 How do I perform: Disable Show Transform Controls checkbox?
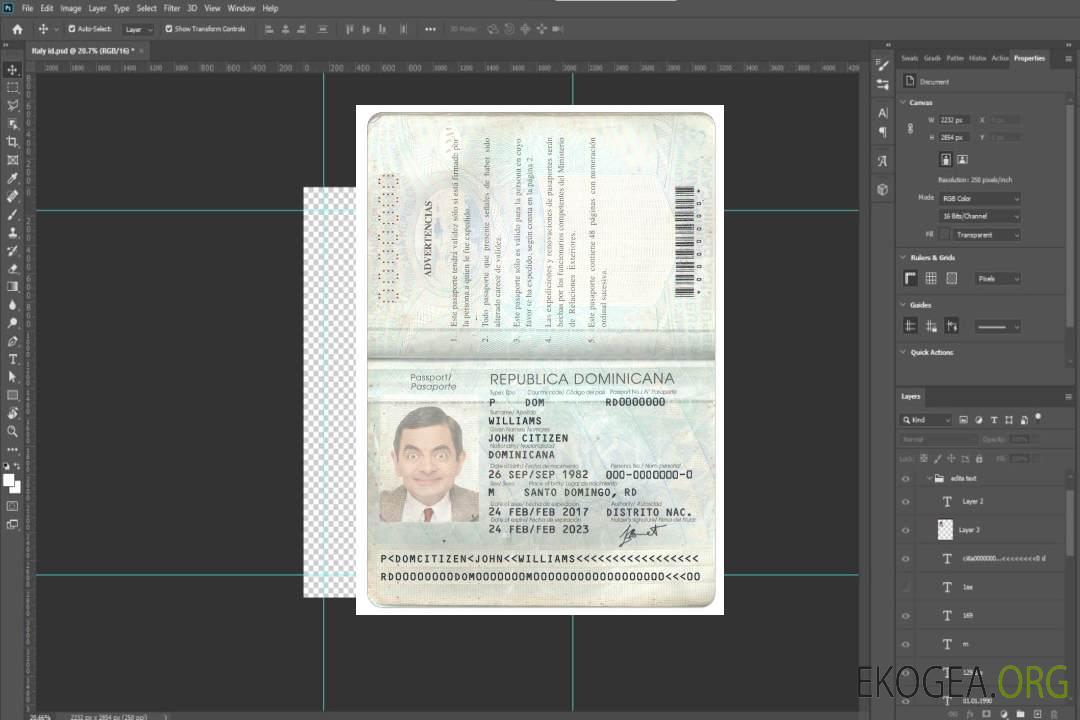[168, 29]
